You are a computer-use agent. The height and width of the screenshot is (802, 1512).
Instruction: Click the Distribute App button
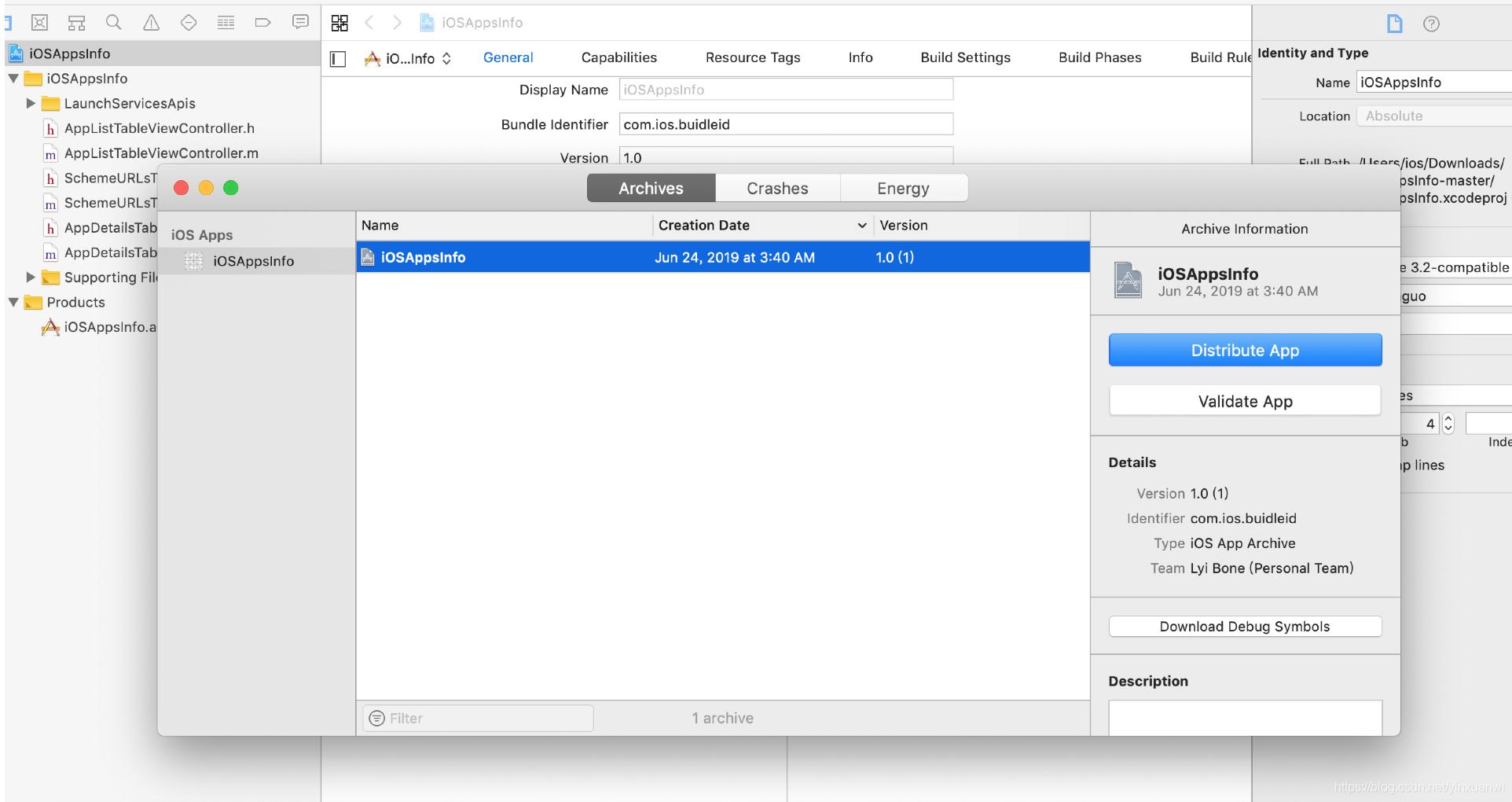(1246, 351)
